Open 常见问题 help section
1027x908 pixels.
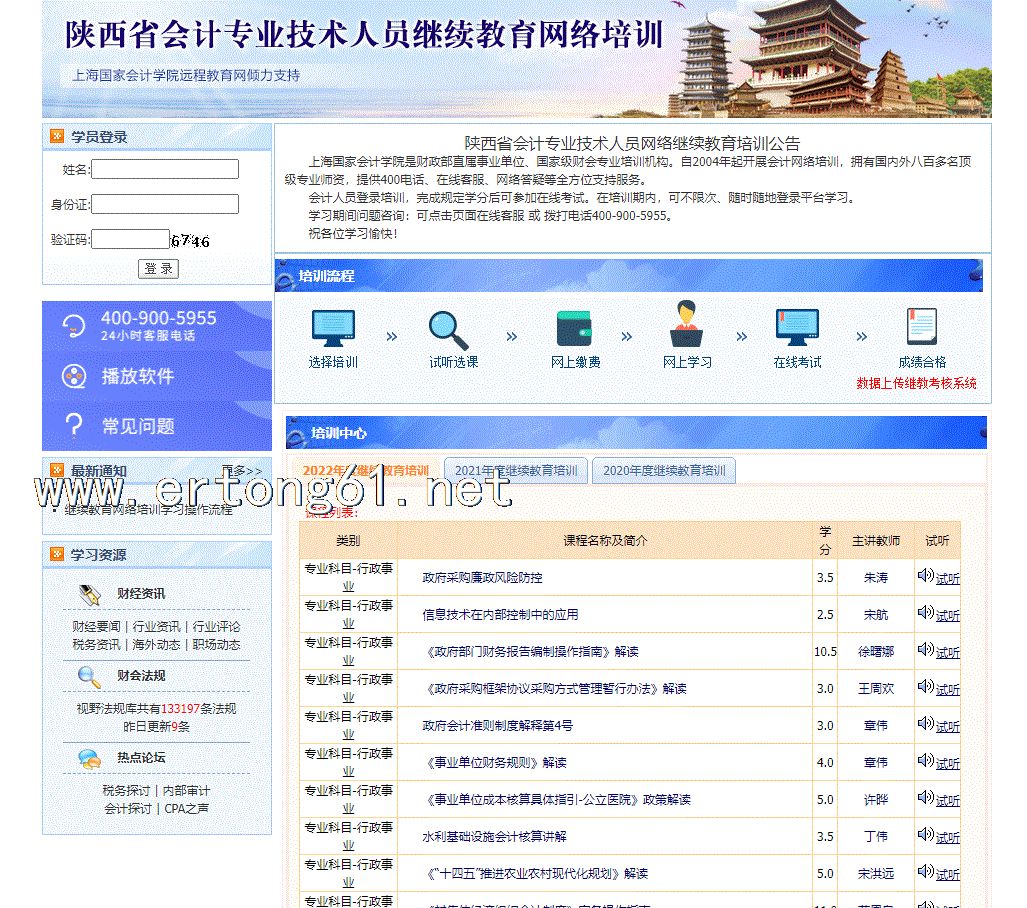pos(137,427)
